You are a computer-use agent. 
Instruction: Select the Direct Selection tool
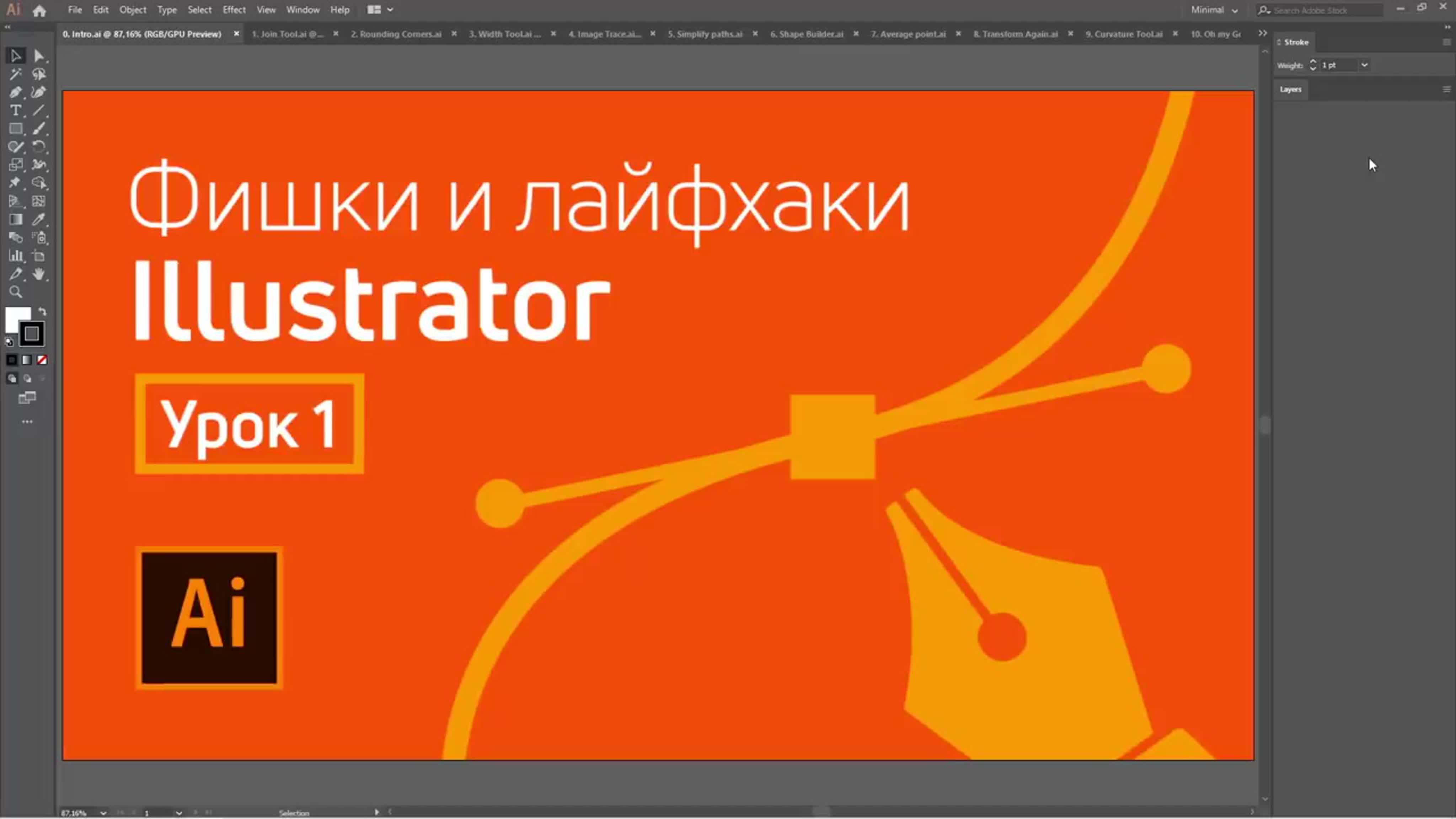38,56
